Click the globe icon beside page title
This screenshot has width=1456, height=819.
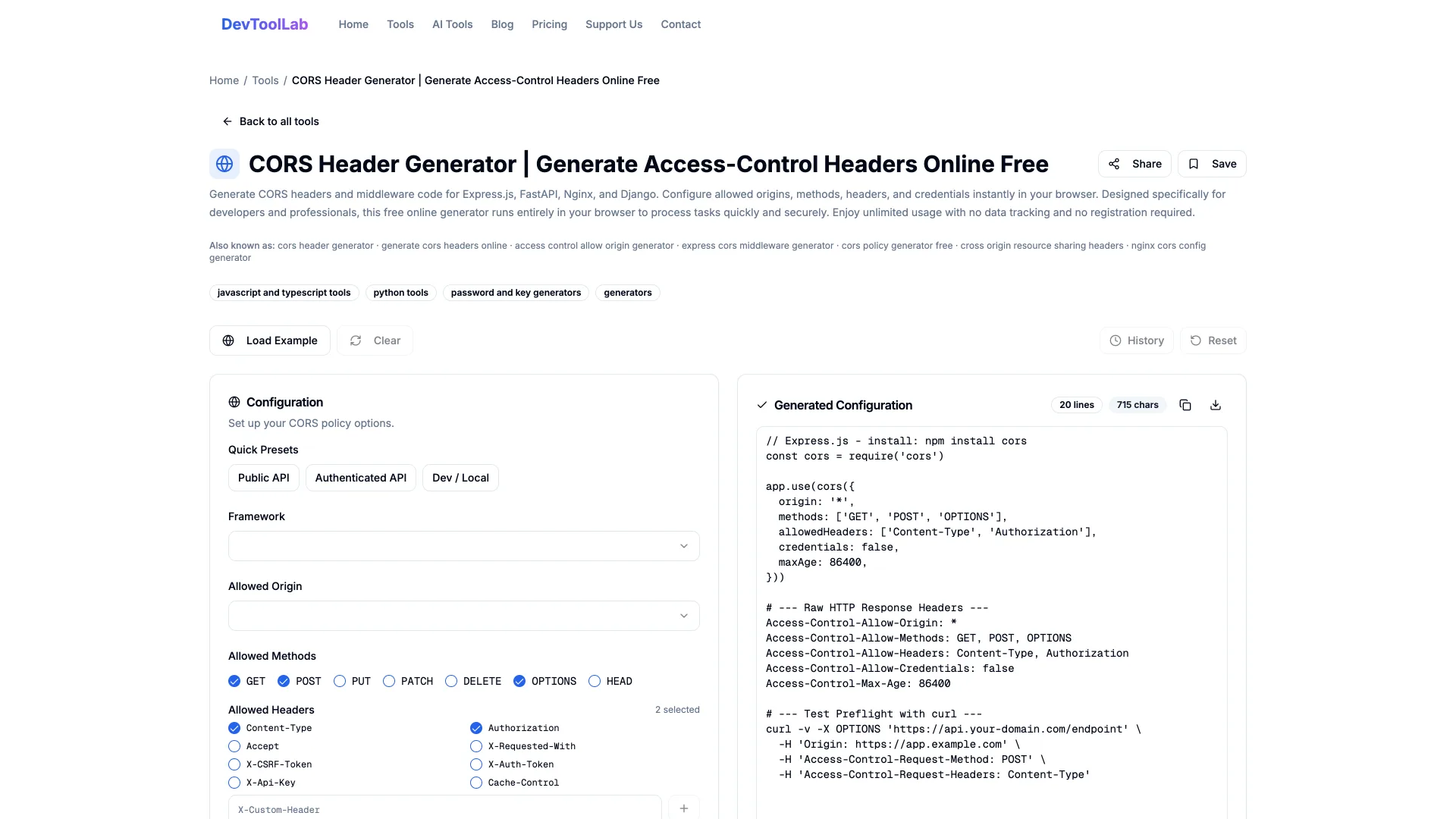click(x=224, y=164)
